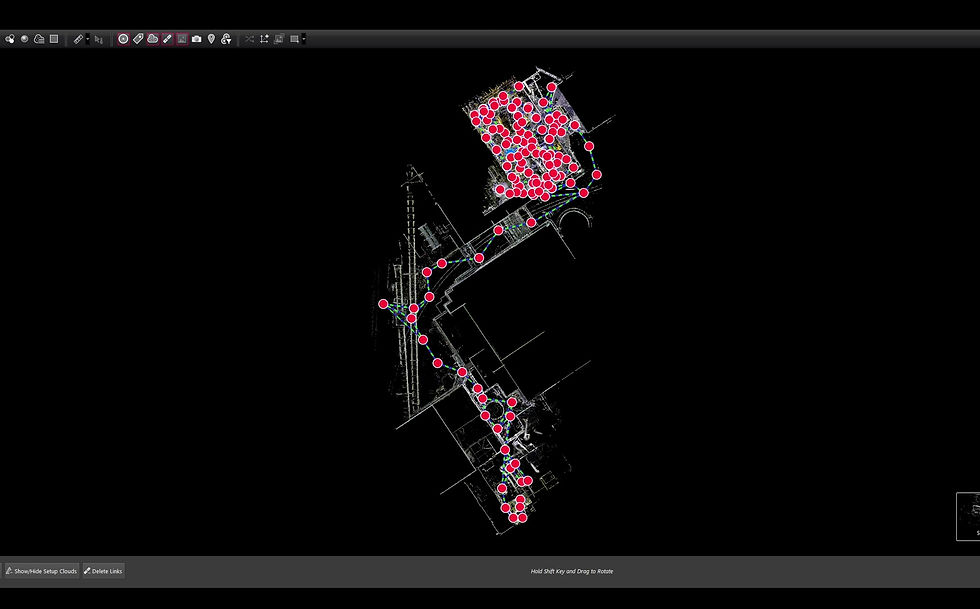Open the rectangle tool dropdown arrow
This screenshot has height=609, width=980.
[304, 39]
